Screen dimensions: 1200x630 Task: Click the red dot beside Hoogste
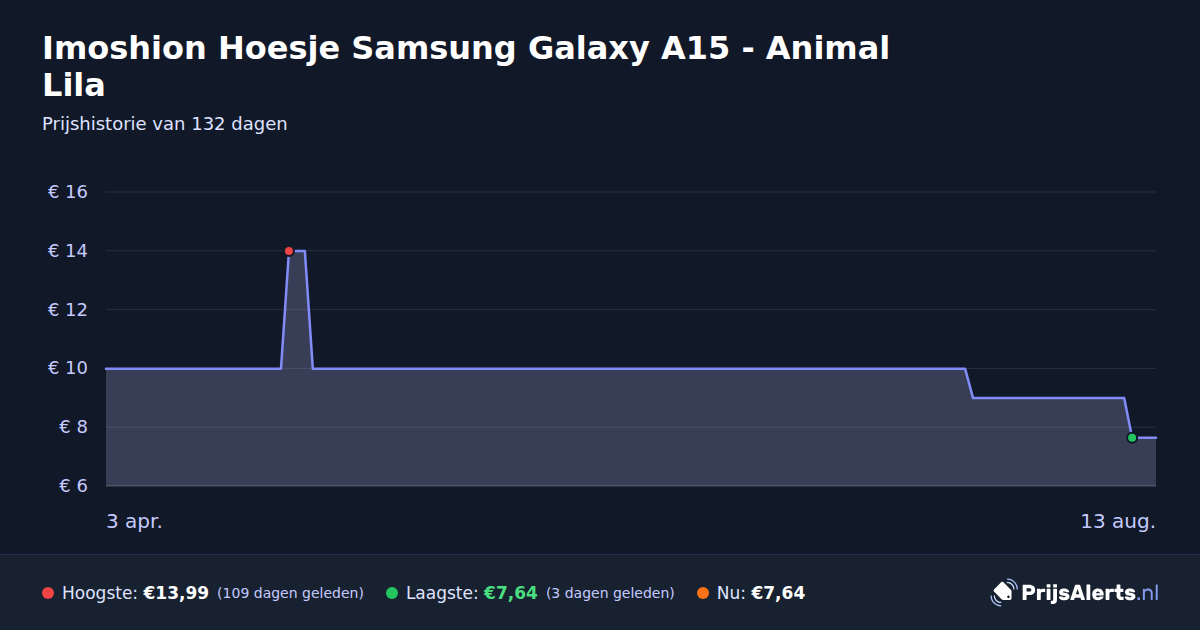[48, 593]
